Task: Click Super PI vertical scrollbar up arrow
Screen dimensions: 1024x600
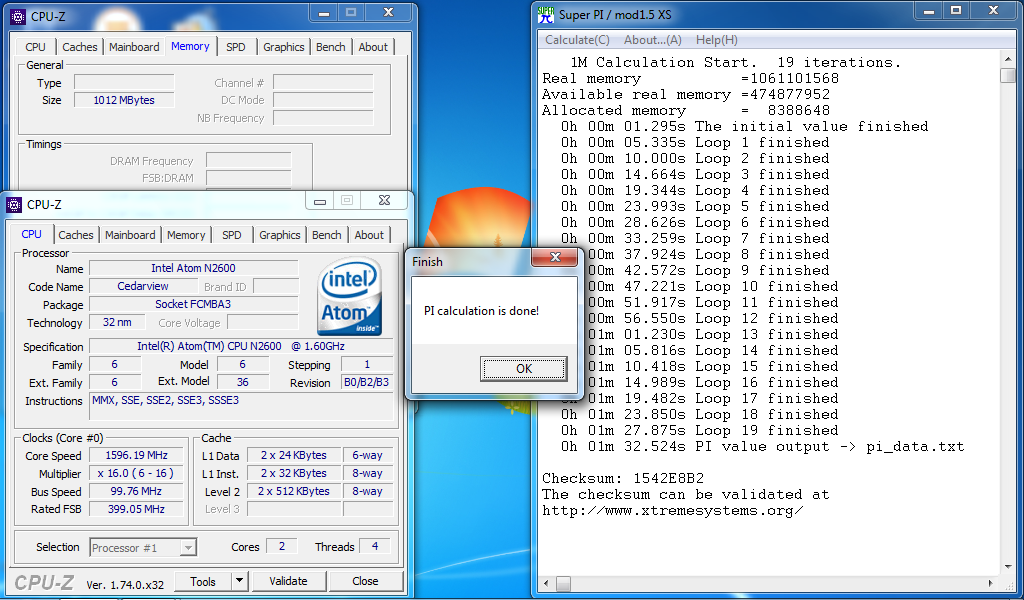Action: click(1008, 59)
